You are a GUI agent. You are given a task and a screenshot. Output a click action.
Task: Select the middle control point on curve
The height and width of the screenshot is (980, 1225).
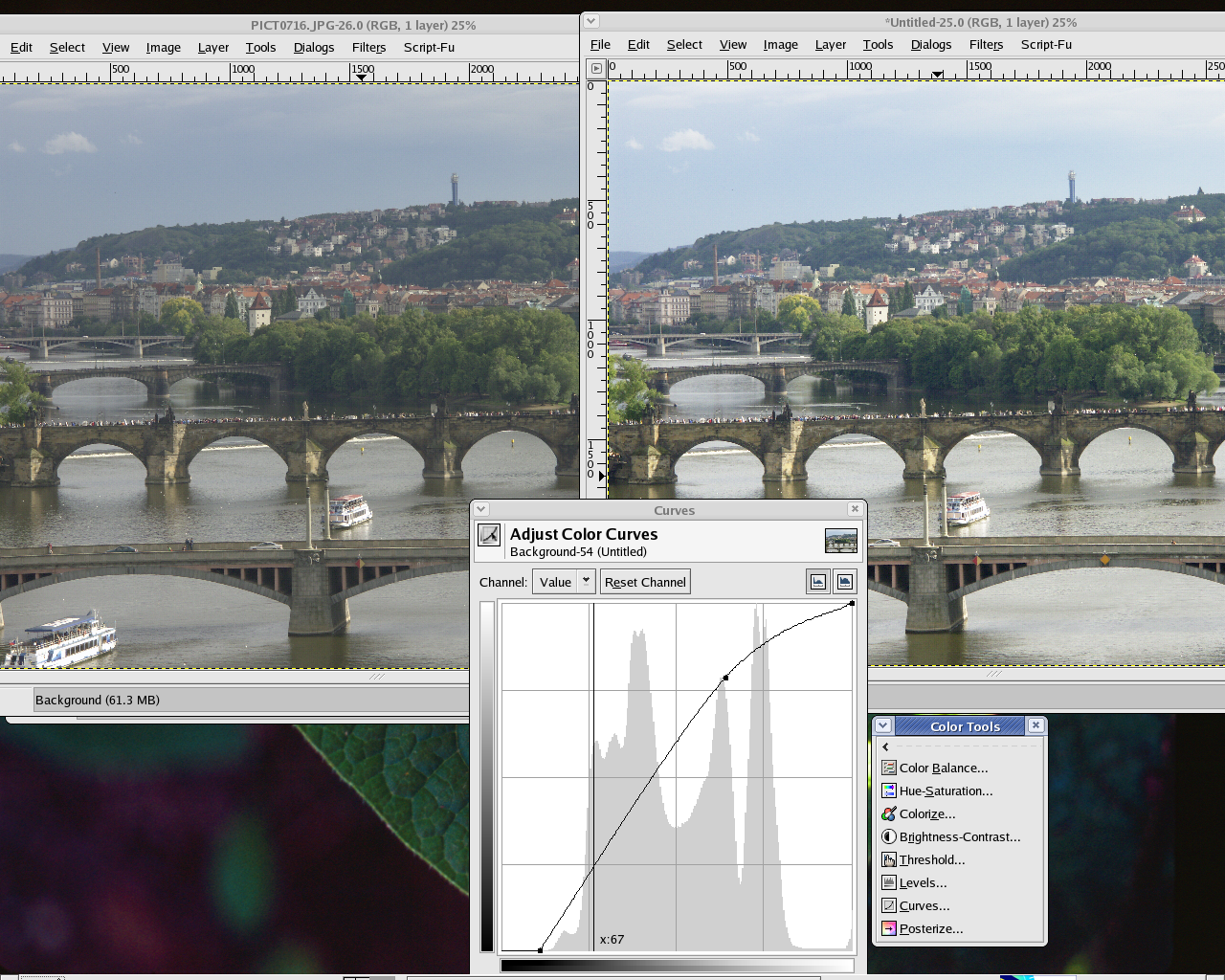tap(725, 678)
